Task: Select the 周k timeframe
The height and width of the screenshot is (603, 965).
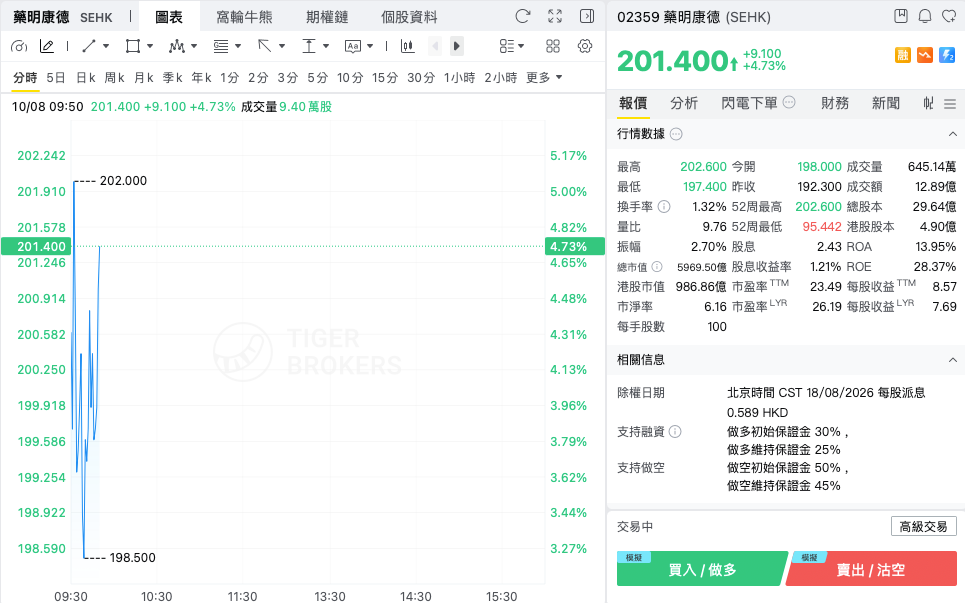Action: tap(114, 78)
